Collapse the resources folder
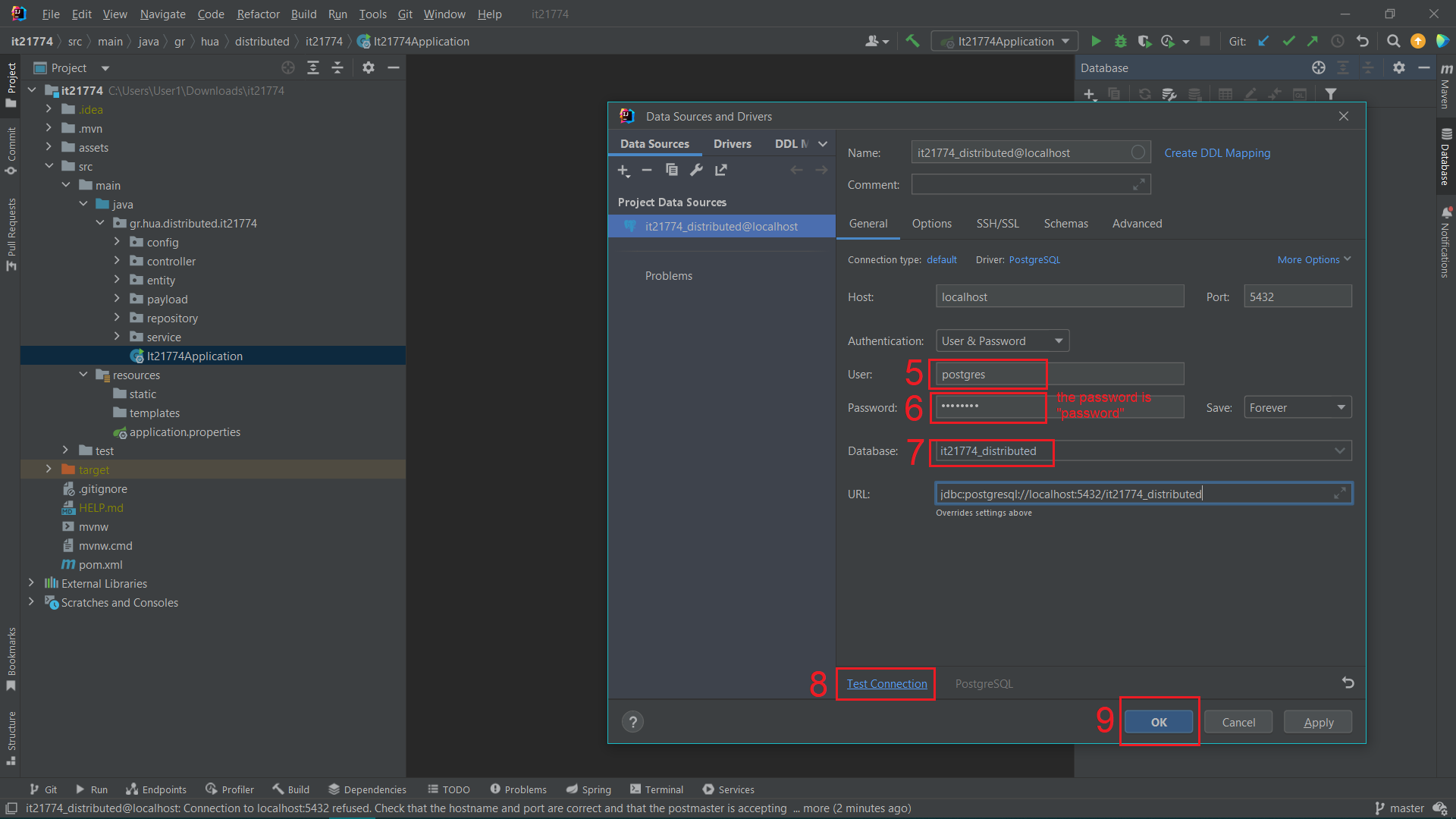Image resolution: width=1456 pixels, height=819 pixels. coord(83,375)
